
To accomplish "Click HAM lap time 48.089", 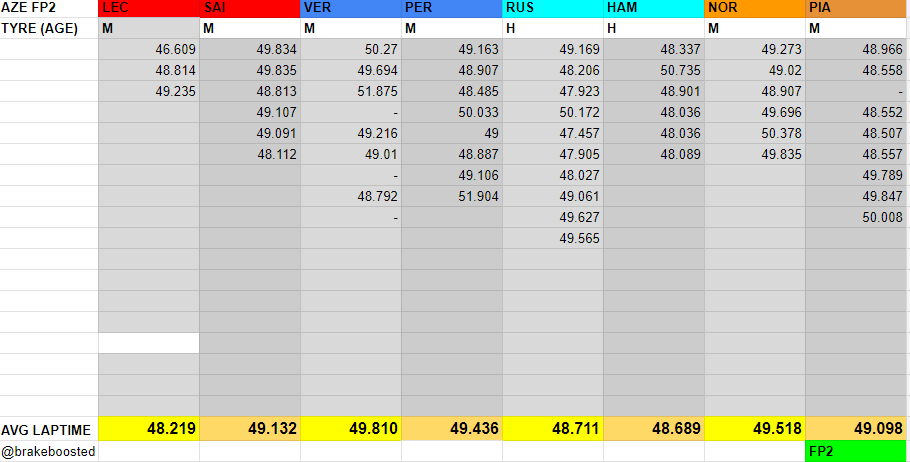I will point(654,154).
